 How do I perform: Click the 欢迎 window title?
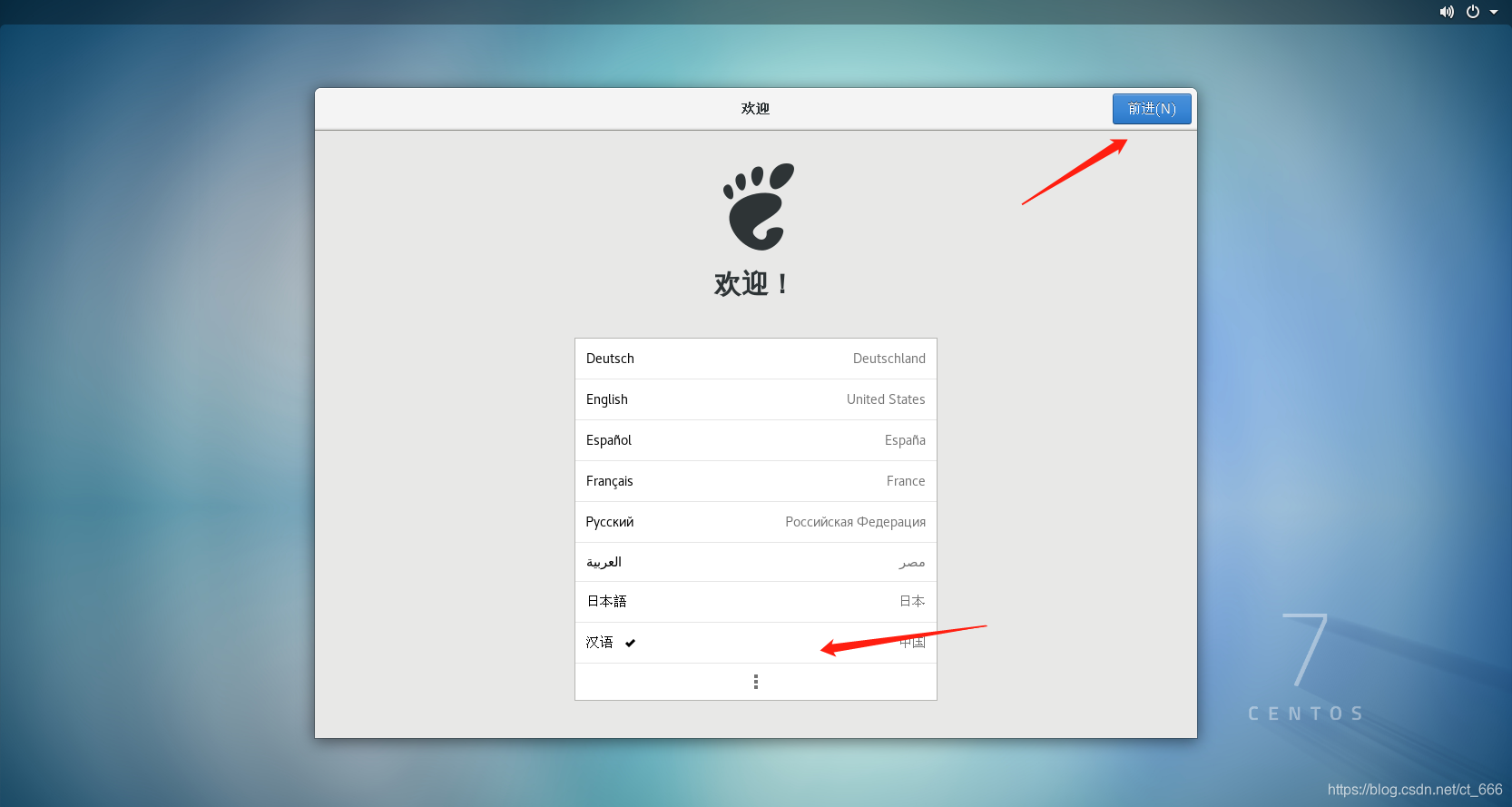tap(755, 109)
